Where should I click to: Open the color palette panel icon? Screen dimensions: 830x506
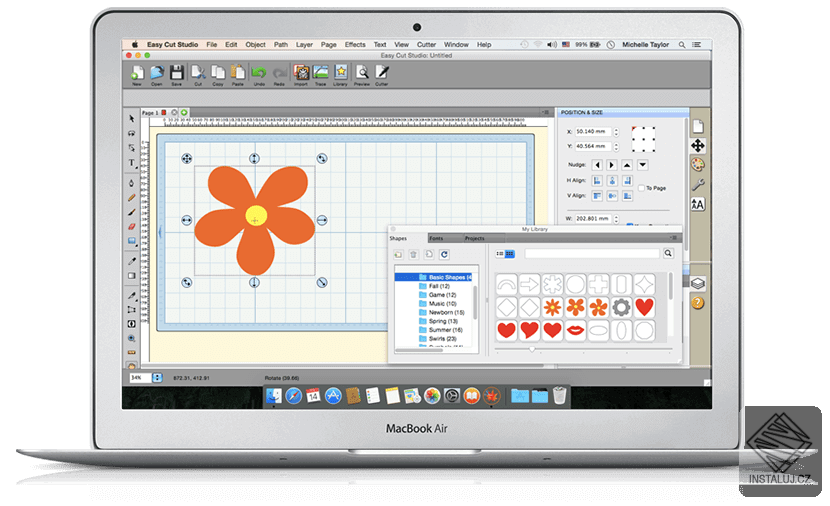(x=698, y=165)
